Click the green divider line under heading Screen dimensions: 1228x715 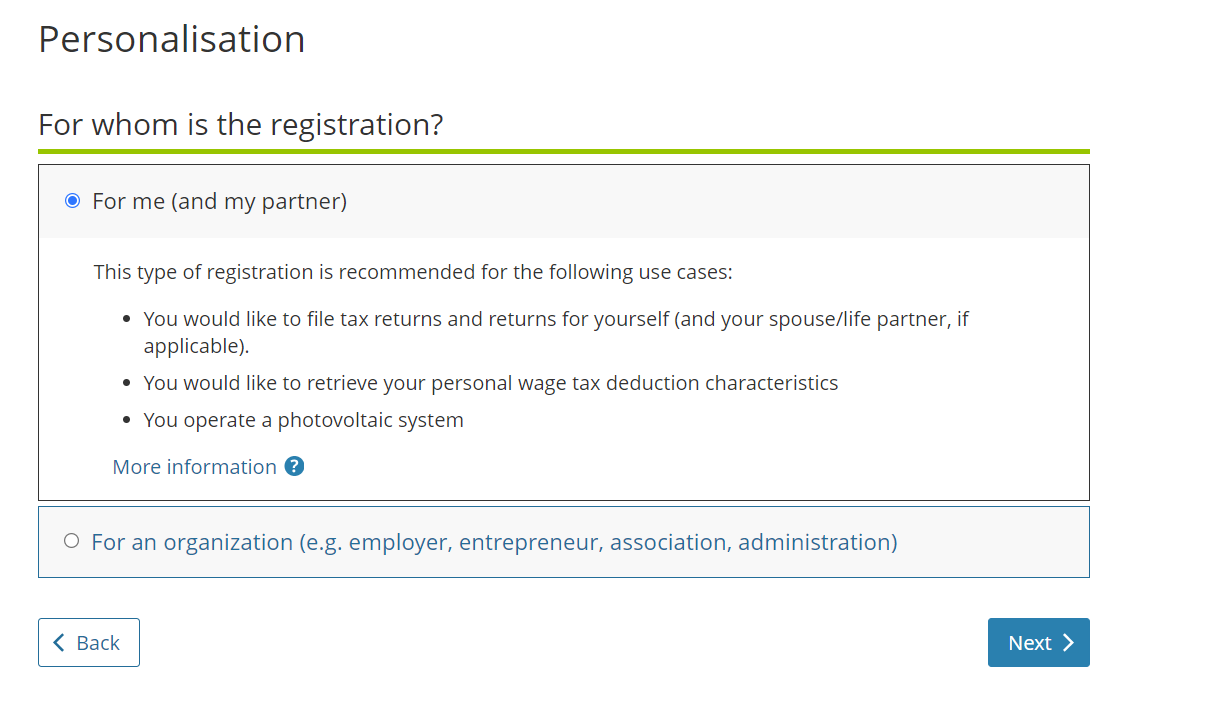(563, 151)
